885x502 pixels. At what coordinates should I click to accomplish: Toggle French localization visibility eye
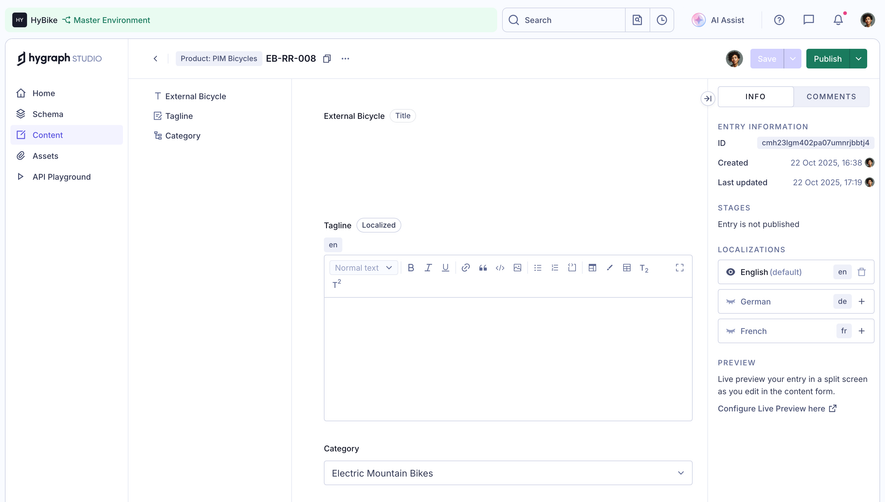730,331
